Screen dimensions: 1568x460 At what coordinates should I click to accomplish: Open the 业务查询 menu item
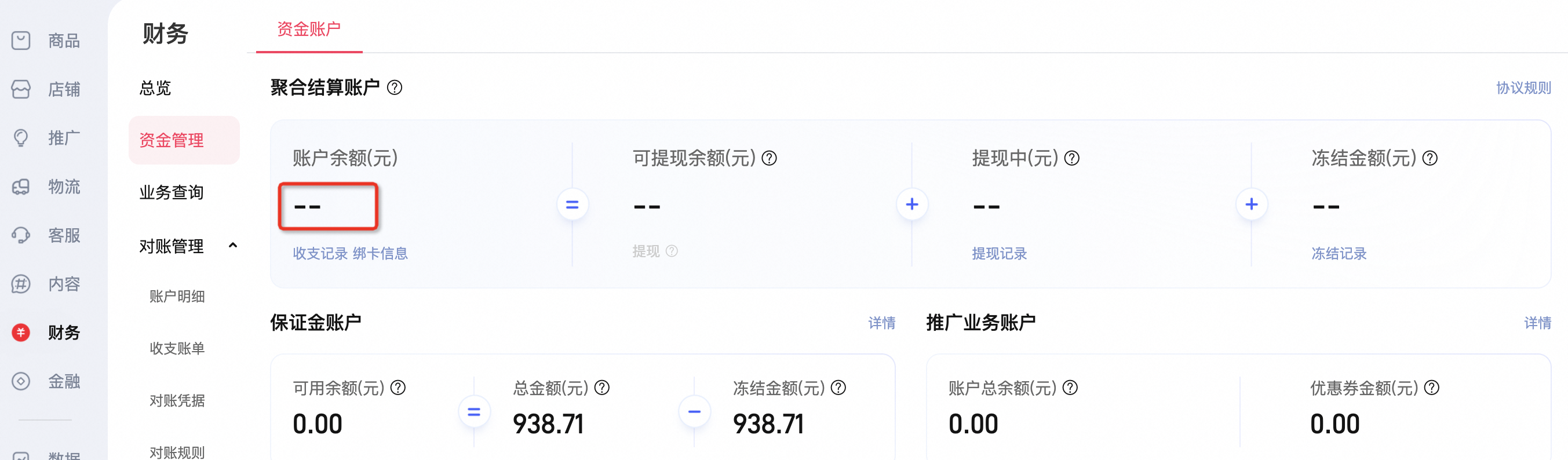point(172,193)
